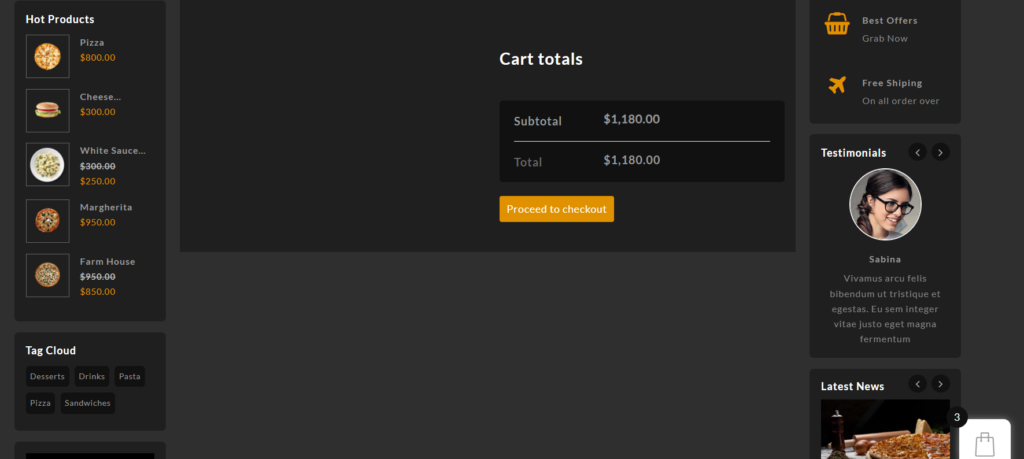Image resolution: width=1024 pixels, height=459 pixels.
Task: Click Sabina's testimonial profile photo
Action: coord(885,204)
